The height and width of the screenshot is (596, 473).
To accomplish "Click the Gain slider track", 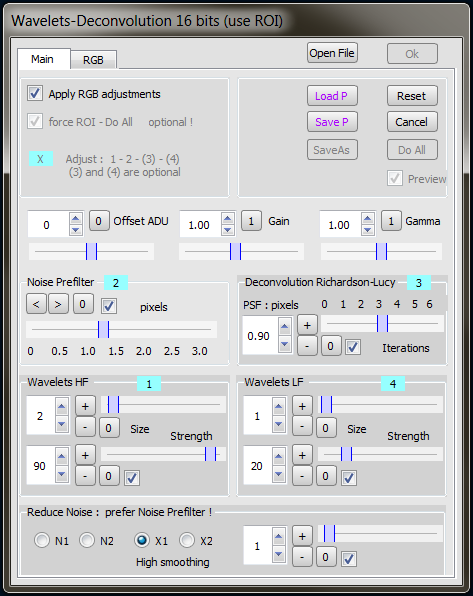I will point(241,252).
